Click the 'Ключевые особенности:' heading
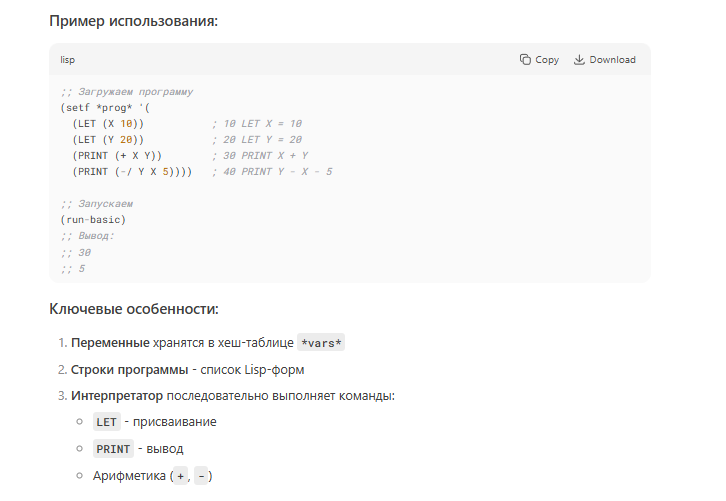 pos(134,309)
